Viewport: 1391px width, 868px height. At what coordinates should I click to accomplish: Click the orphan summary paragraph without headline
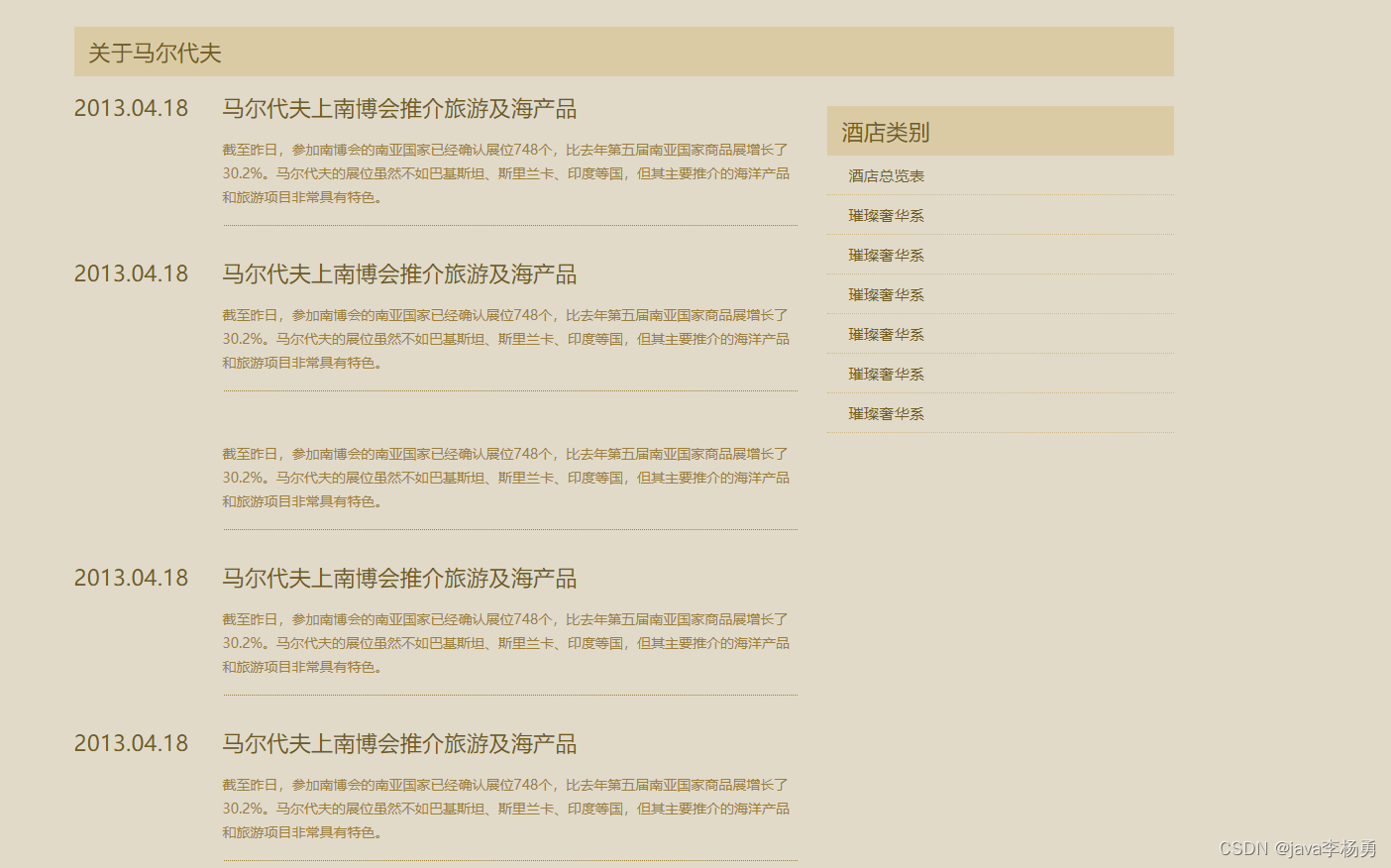click(505, 478)
